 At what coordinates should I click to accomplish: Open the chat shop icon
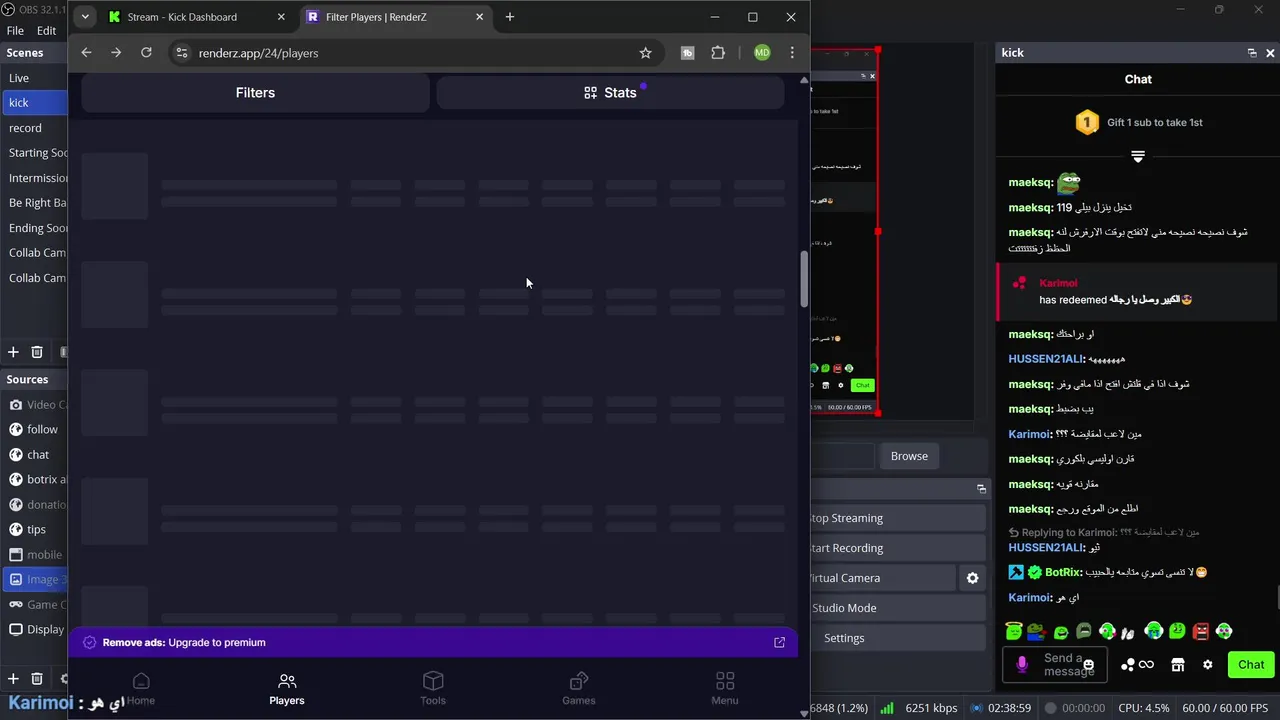pyautogui.click(x=1178, y=665)
